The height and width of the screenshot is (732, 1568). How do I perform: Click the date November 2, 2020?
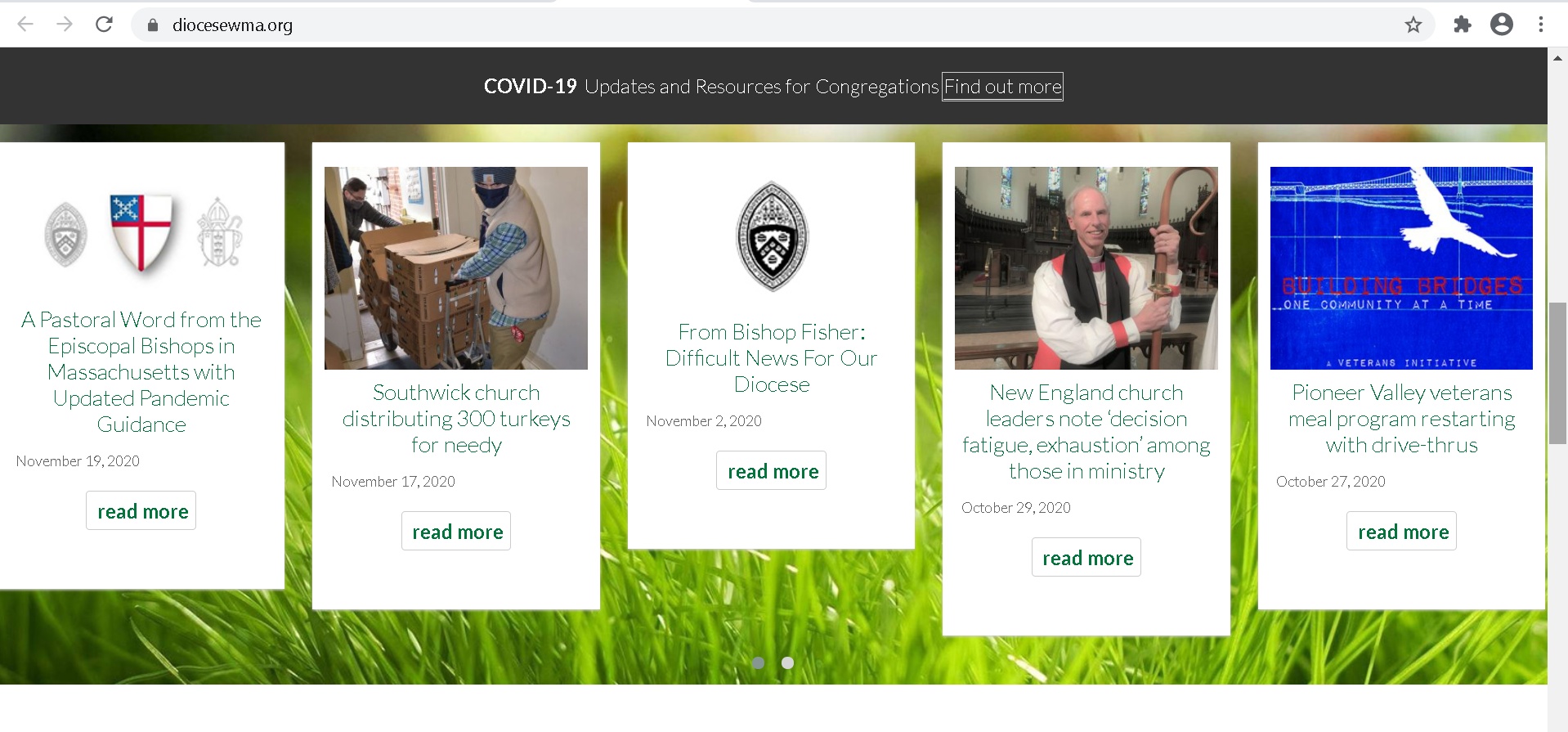(x=704, y=421)
